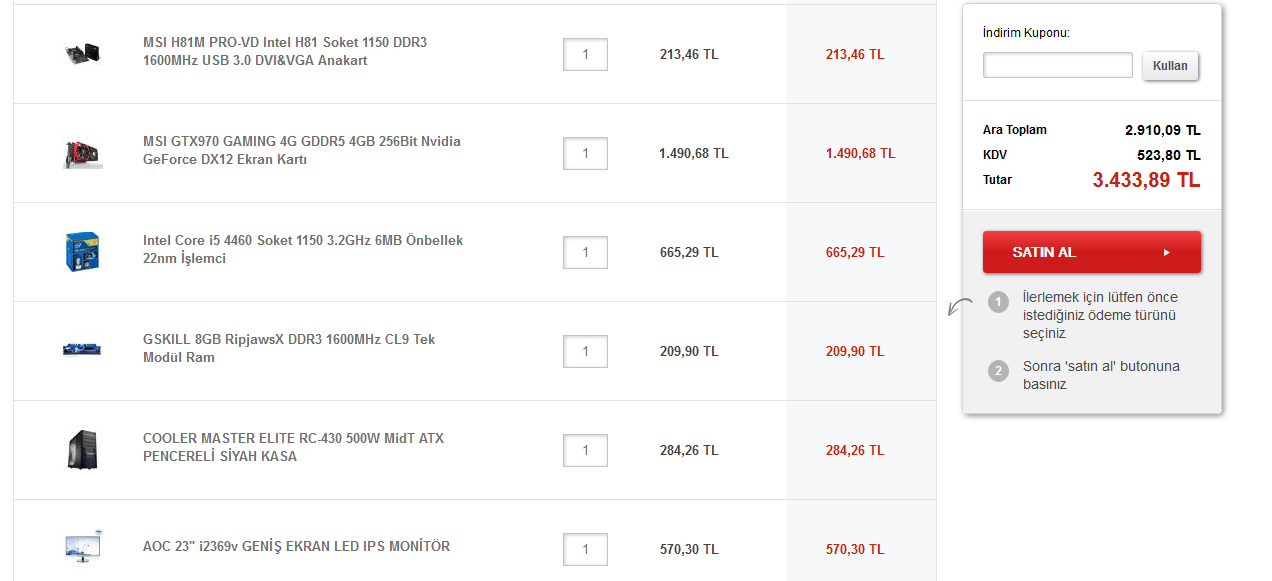Edit quantity of GSKILL 8GB RAM
Image resolution: width=1272 pixels, height=581 pixels.
(585, 351)
